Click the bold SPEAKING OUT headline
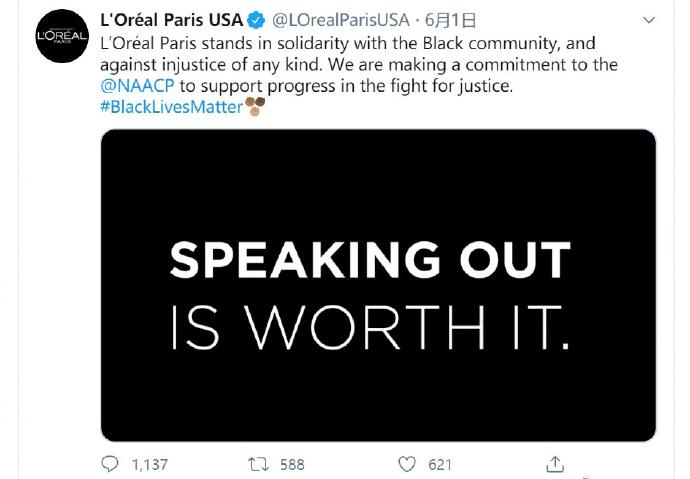690x479 pixels. [370, 262]
